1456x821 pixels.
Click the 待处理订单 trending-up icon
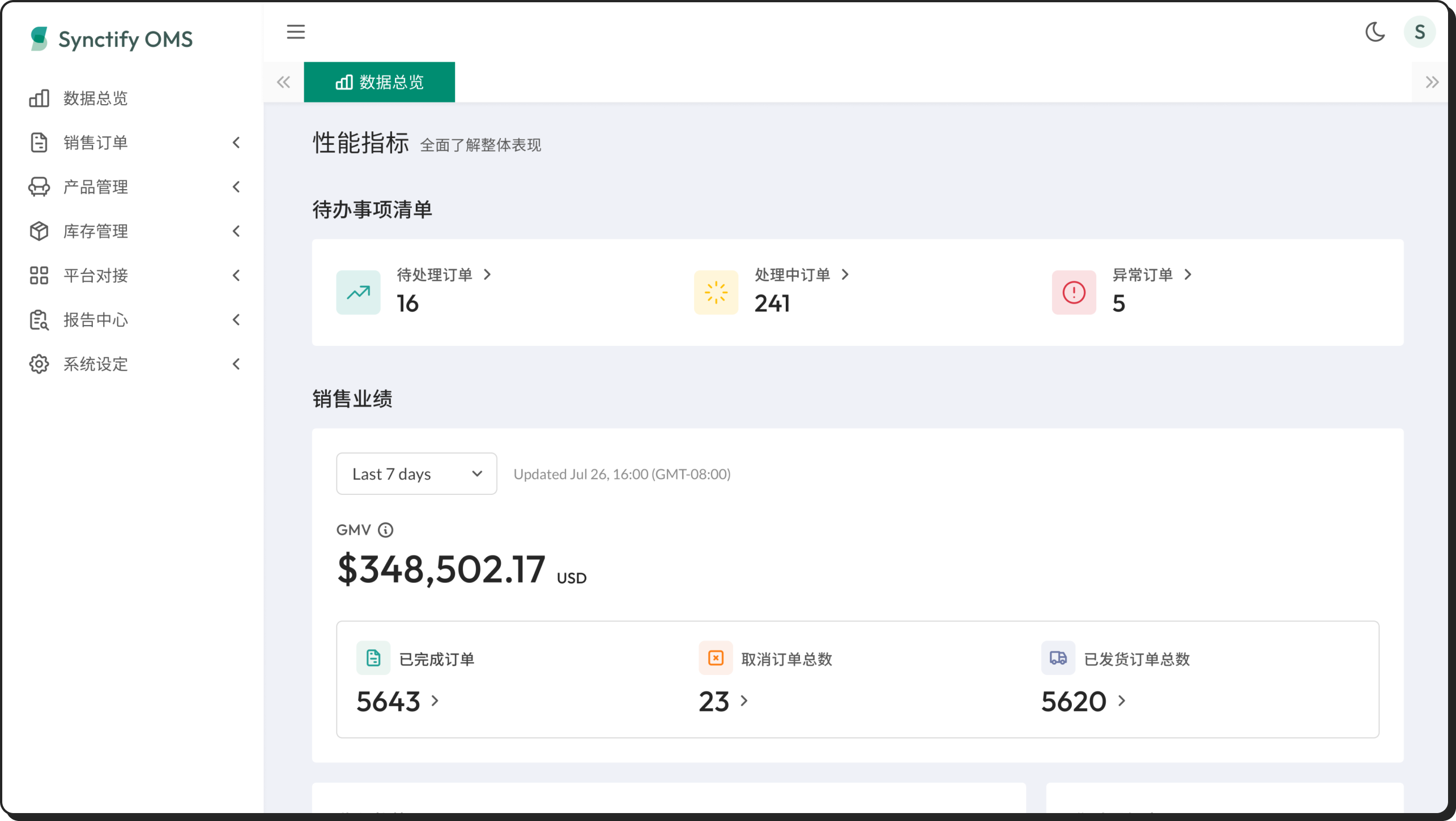(x=358, y=292)
